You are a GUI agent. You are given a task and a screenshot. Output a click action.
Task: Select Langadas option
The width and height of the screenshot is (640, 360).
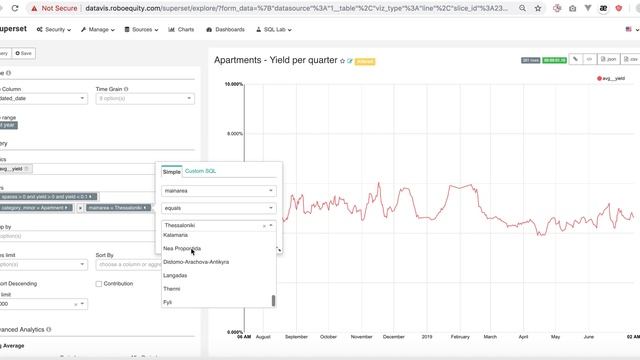click(219, 276)
